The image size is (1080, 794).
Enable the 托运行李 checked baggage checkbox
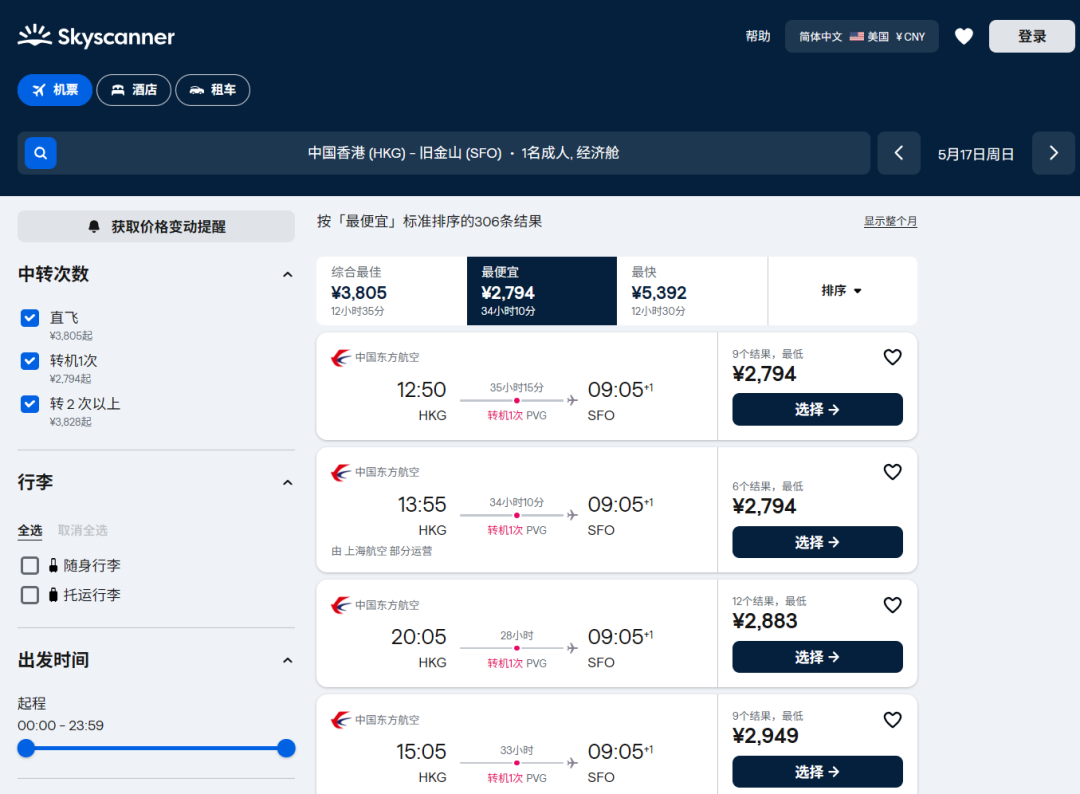coord(30,595)
